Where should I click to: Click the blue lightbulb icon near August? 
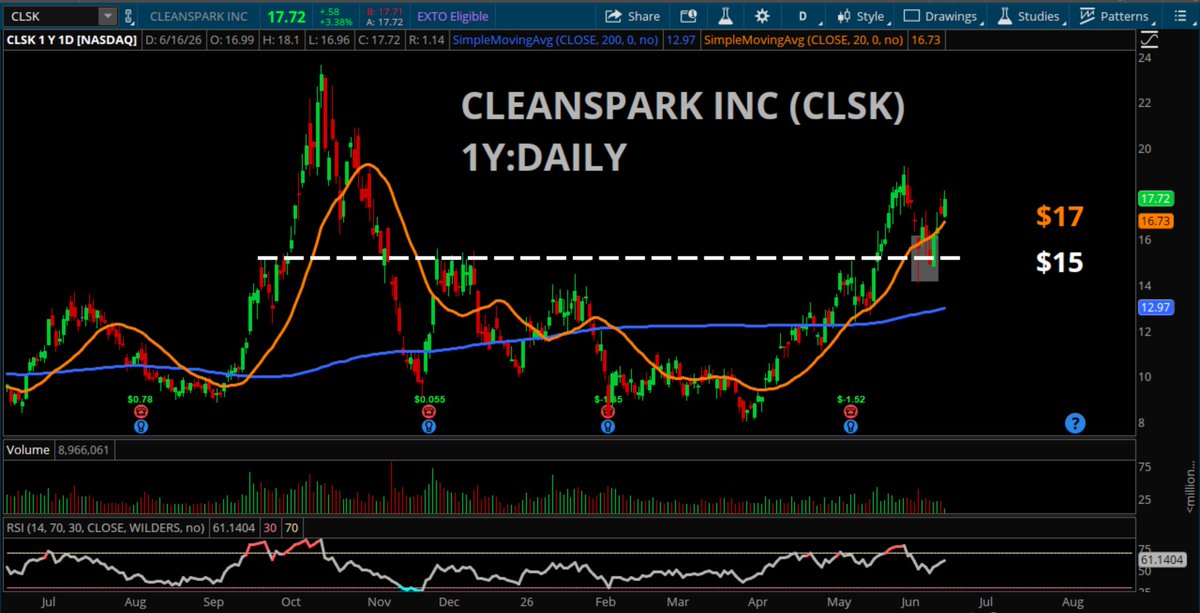(140, 426)
